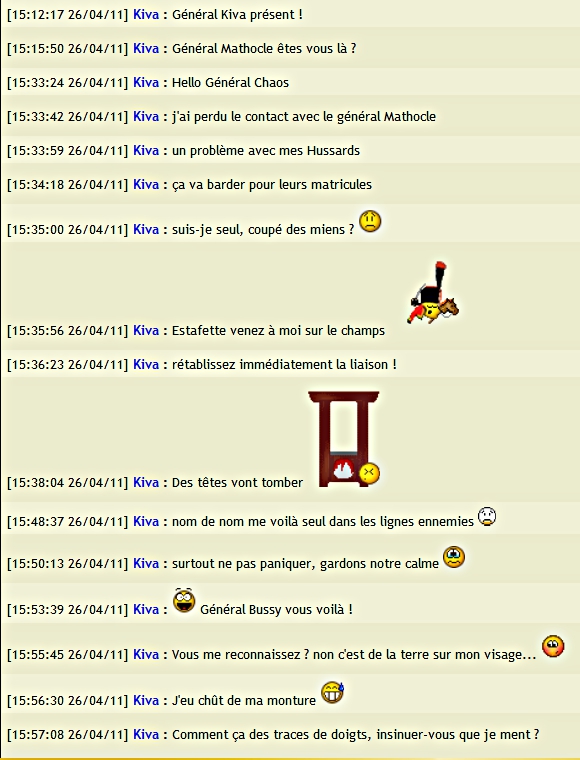The height and width of the screenshot is (760, 580).
Task: Click Kiva's name in the last message
Action: pyautogui.click(x=146, y=734)
